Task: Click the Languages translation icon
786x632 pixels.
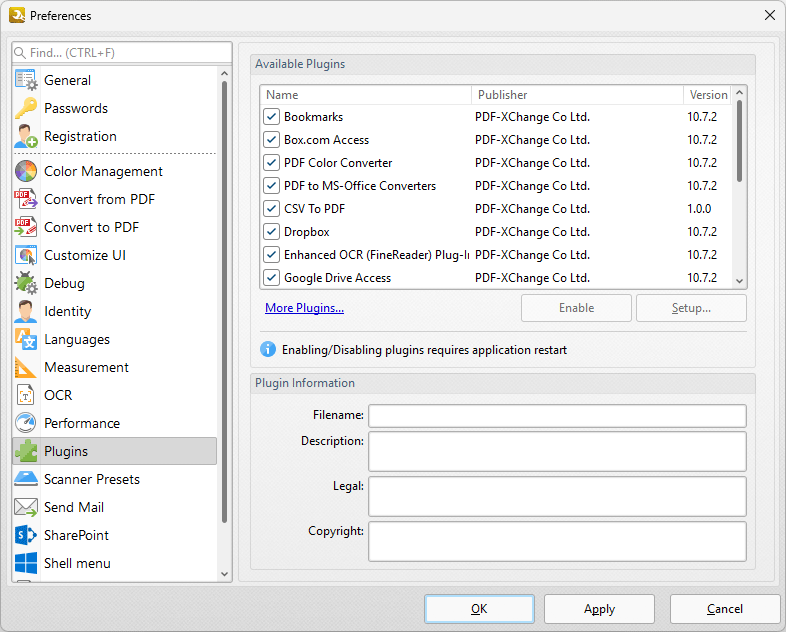Action: [26, 339]
